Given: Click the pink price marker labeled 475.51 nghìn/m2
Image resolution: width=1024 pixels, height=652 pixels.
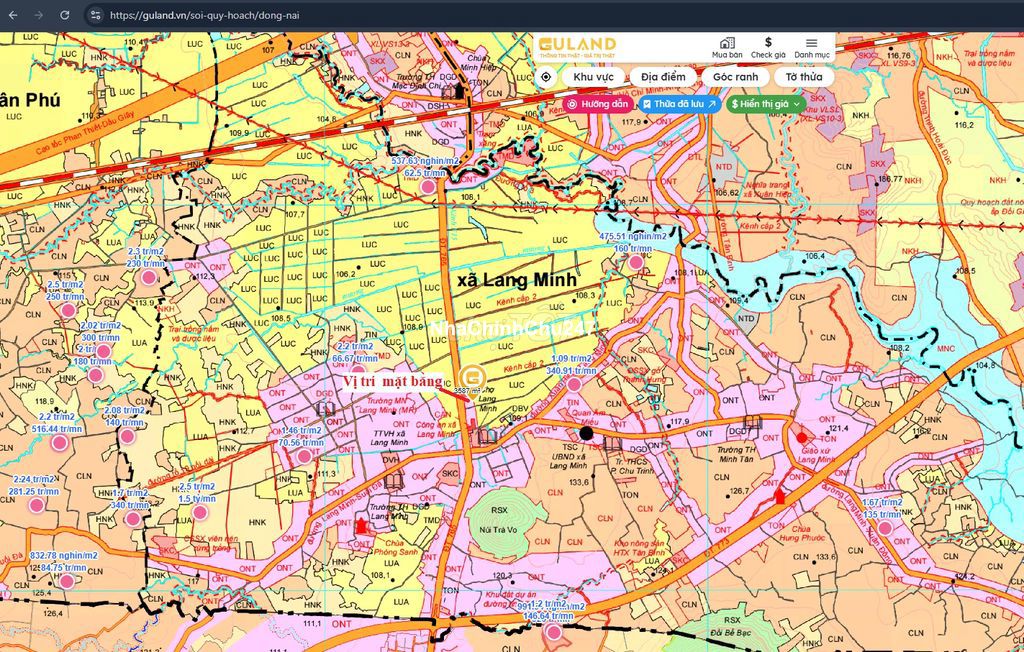Looking at the screenshot, I should point(636,262).
